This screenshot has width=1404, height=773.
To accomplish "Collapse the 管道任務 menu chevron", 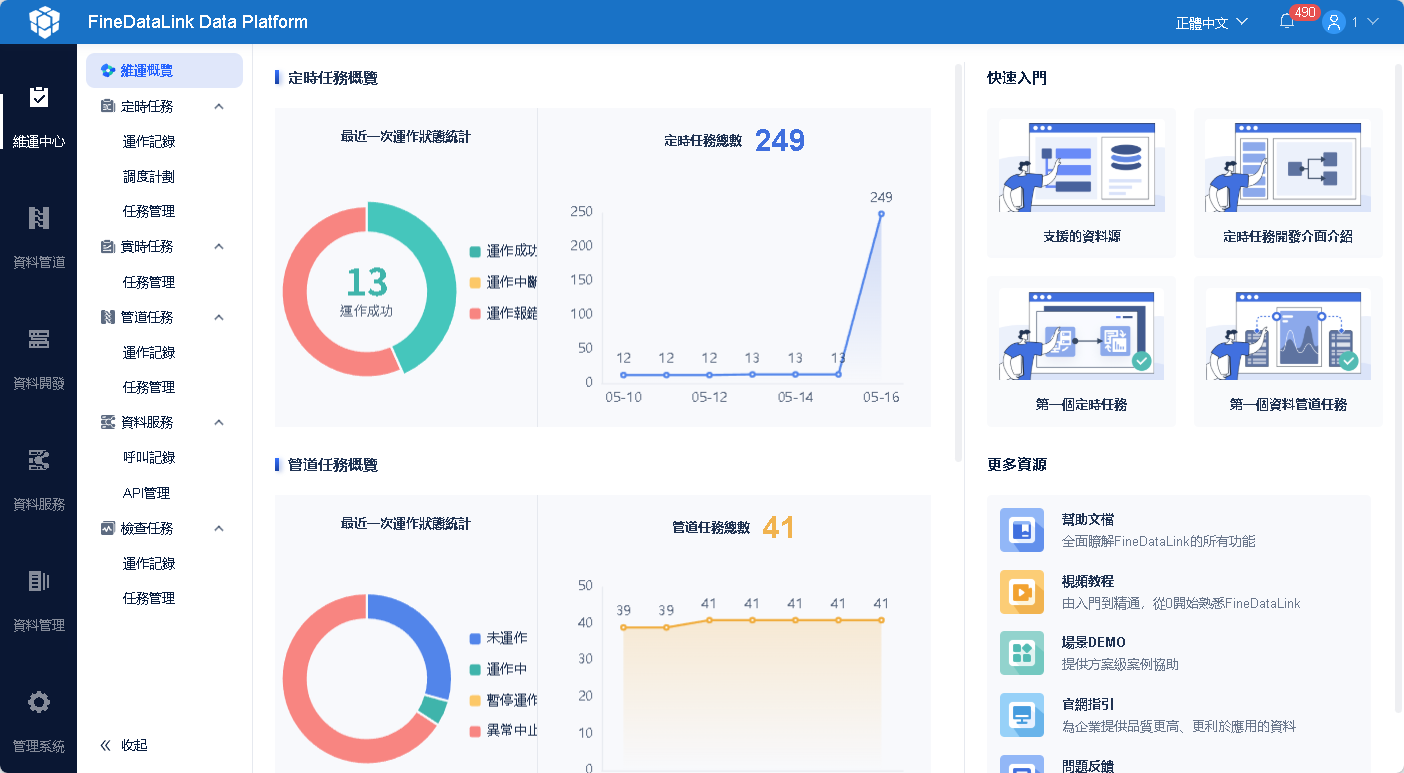I will click(x=219, y=317).
